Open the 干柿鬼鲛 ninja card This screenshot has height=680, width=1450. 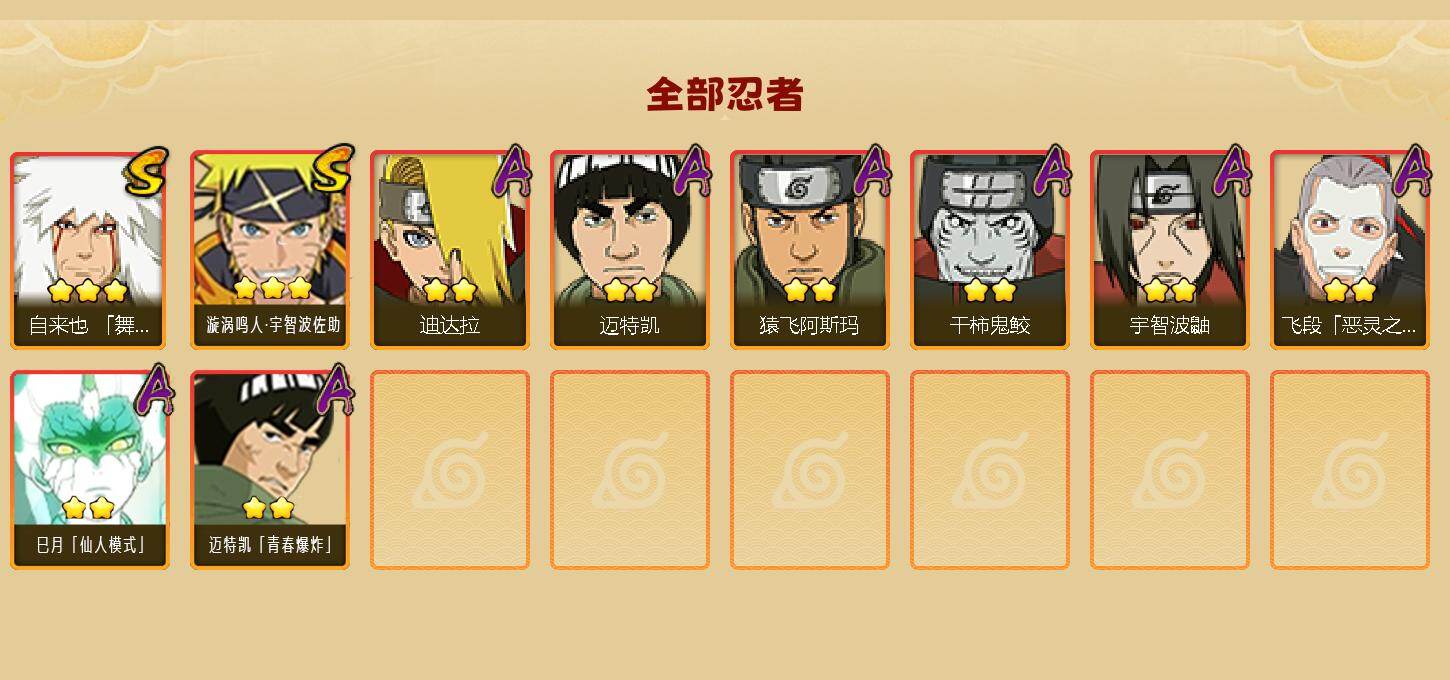990,250
